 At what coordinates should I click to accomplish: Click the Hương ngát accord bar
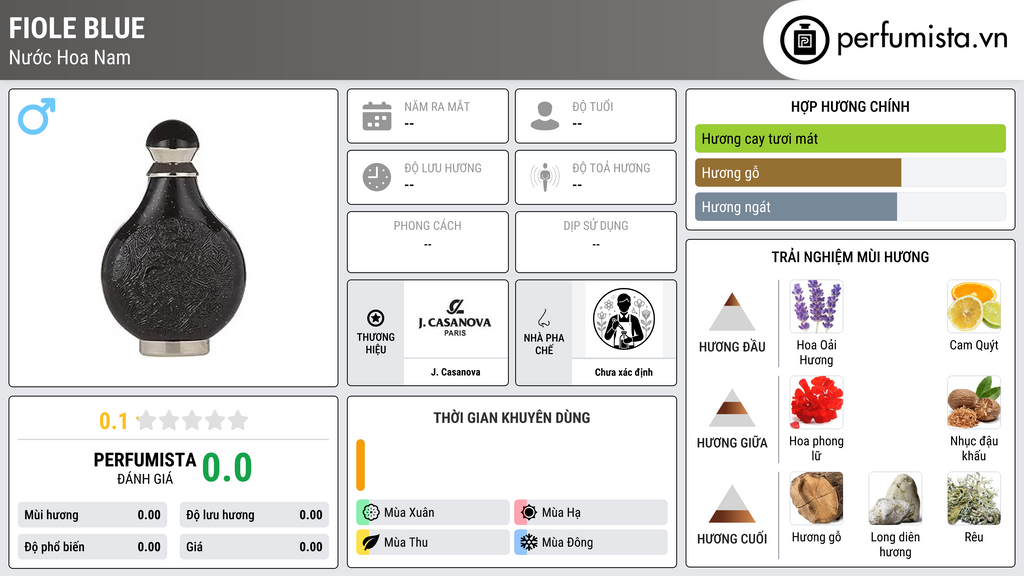(x=795, y=207)
